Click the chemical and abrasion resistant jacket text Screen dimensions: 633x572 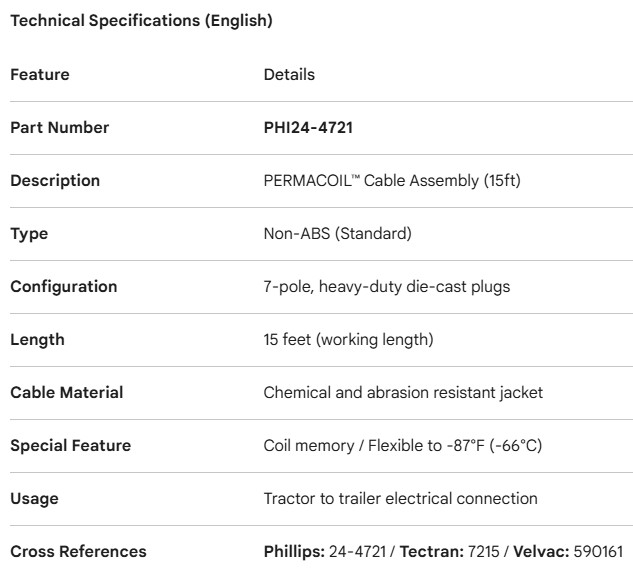pos(403,393)
